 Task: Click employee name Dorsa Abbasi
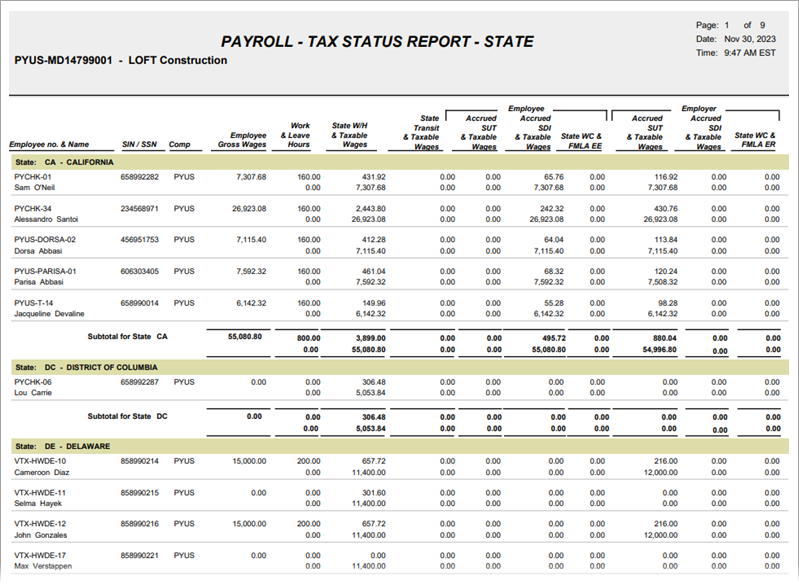click(38, 251)
